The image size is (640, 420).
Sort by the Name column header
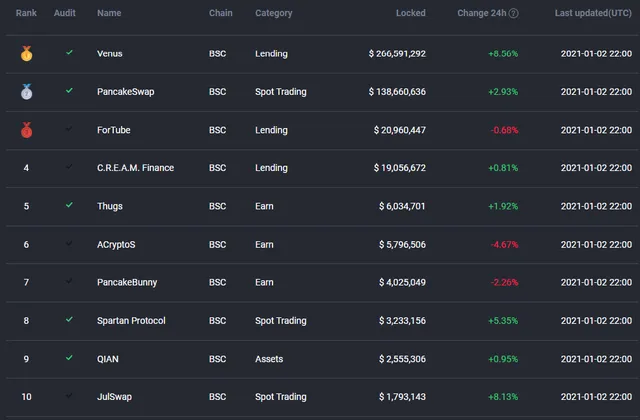point(109,13)
